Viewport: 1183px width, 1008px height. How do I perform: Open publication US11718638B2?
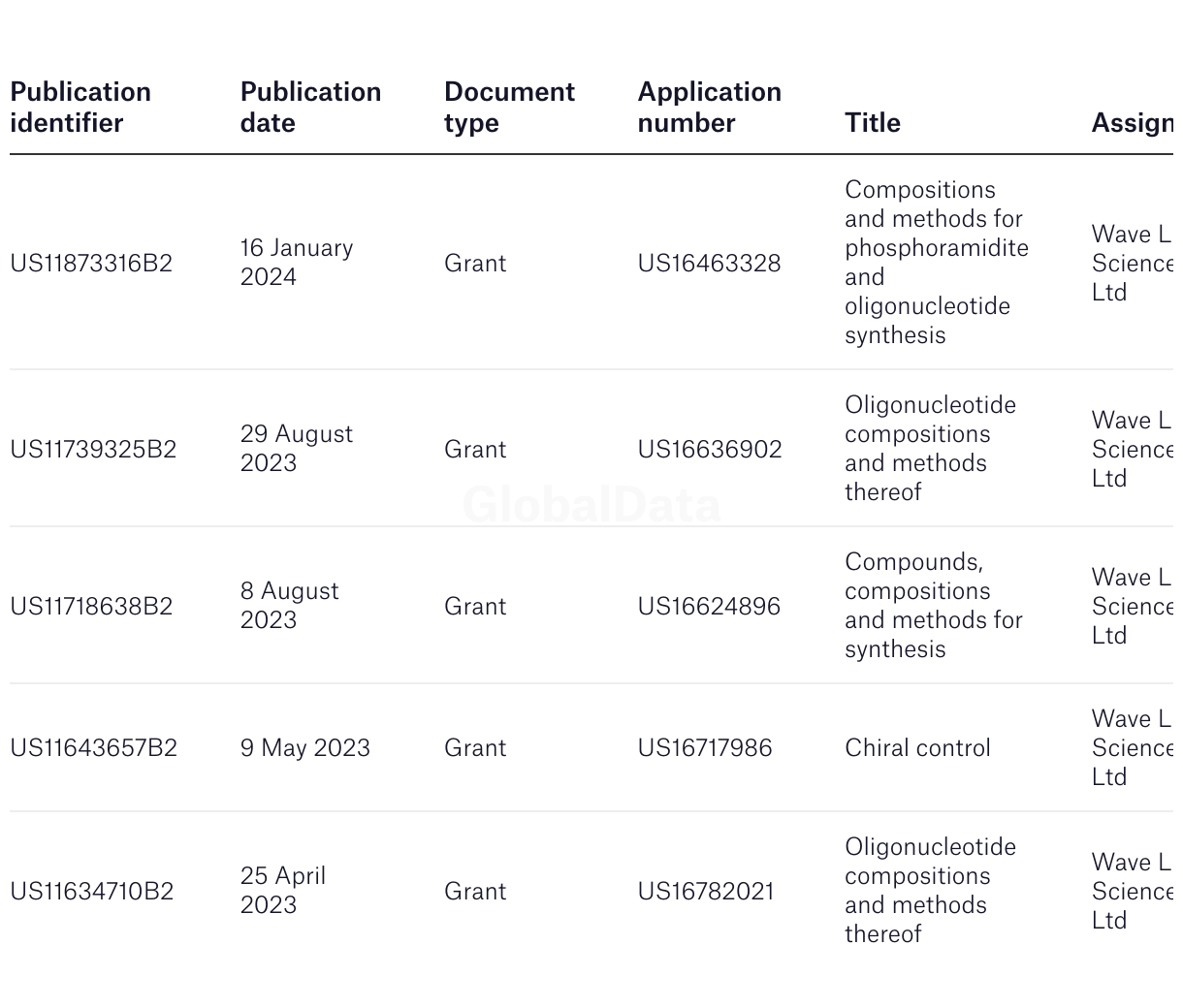click(x=91, y=607)
